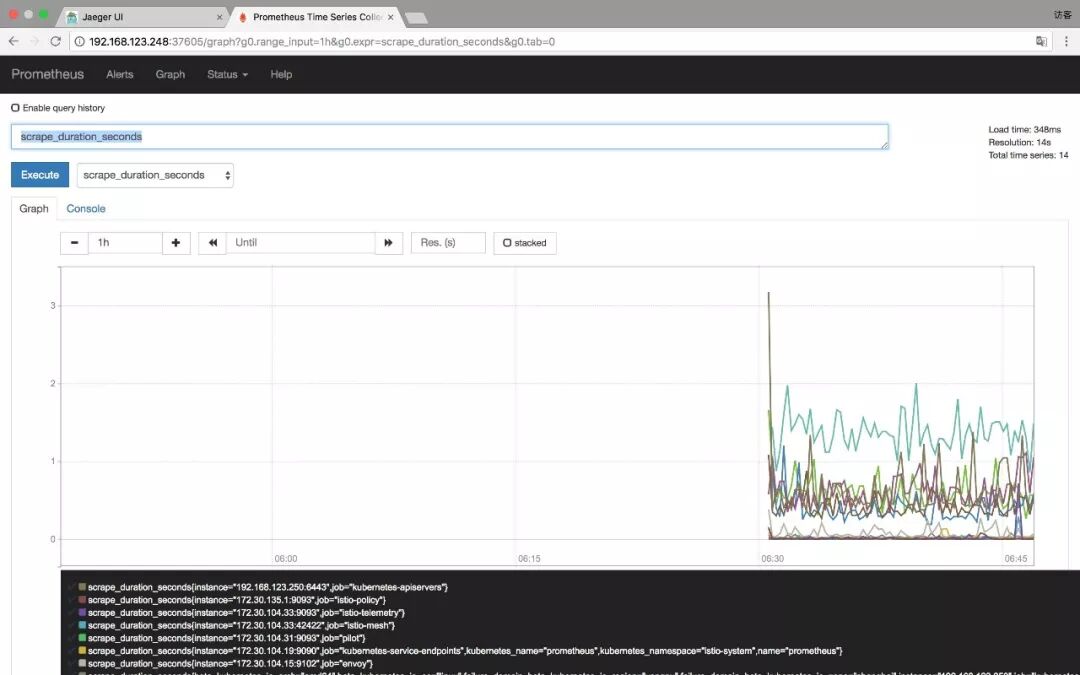Open the site info icon in the address bar

click(x=79, y=41)
